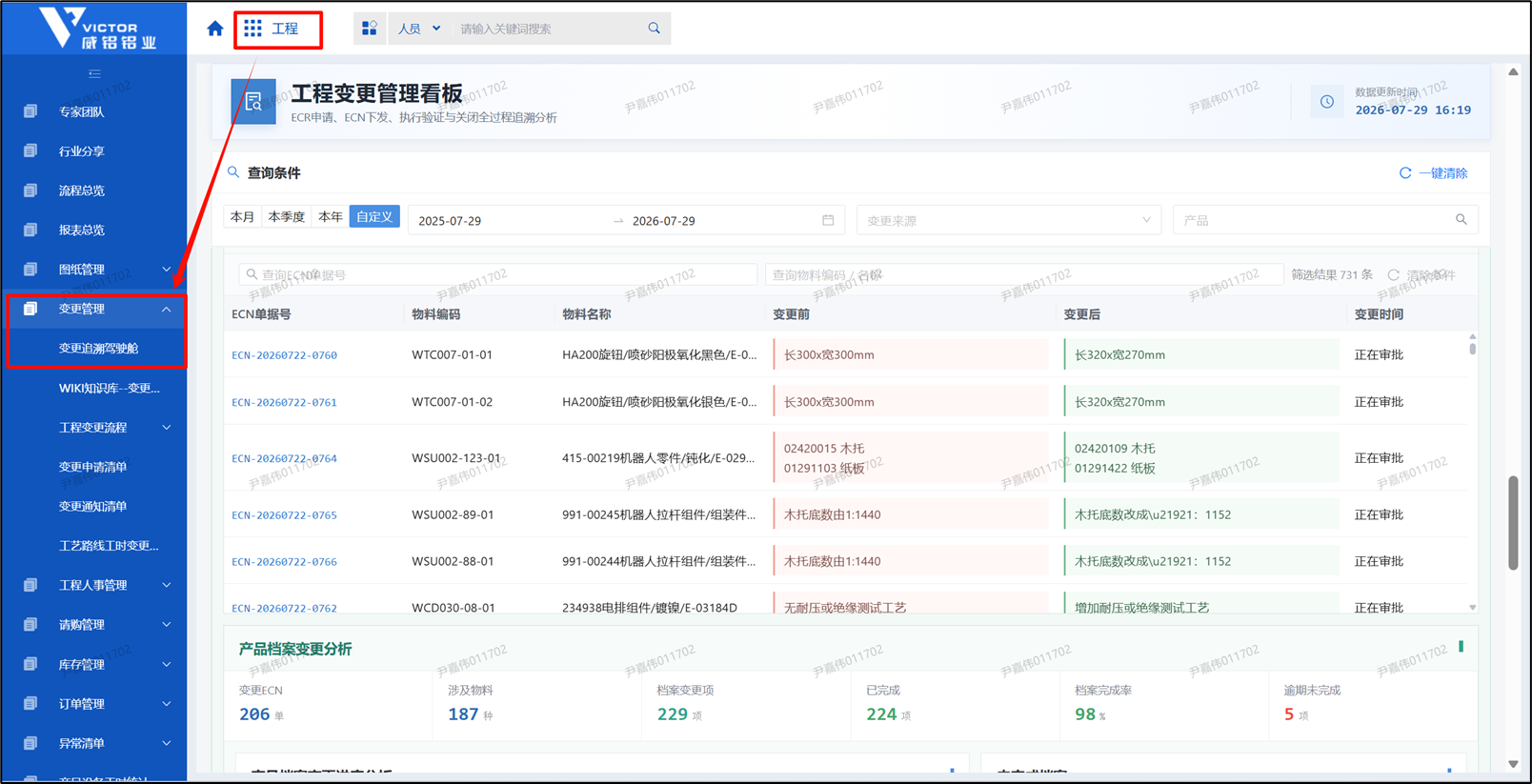
Task: Expand the 图纸管理 submenu chevron
Action: coord(167,270)
